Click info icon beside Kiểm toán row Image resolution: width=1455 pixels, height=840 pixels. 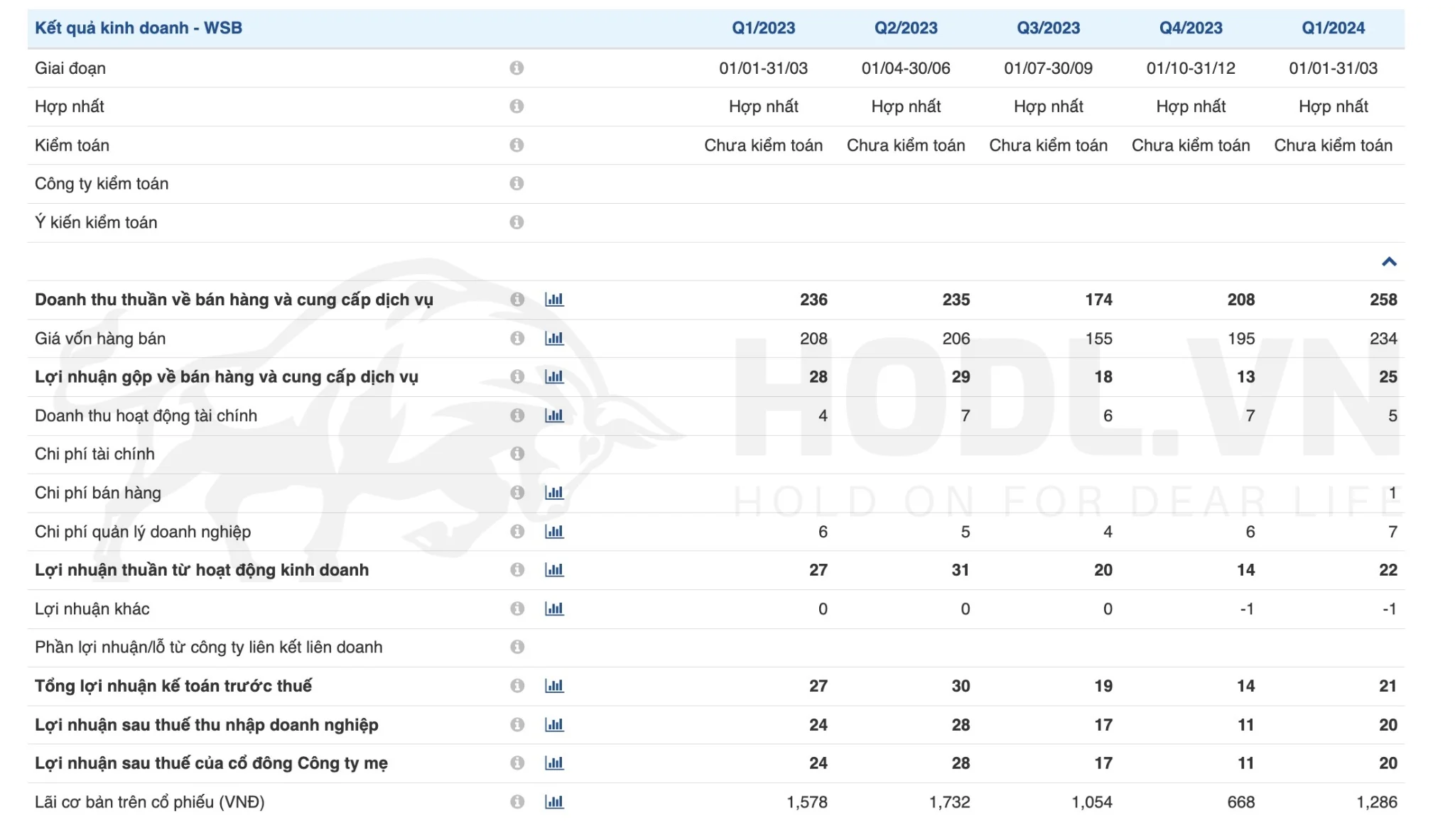[x=516, y=145]
